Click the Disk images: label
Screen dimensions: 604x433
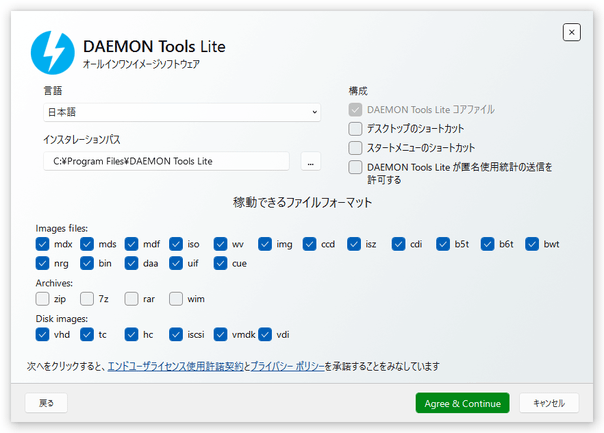tap(62, 319)
